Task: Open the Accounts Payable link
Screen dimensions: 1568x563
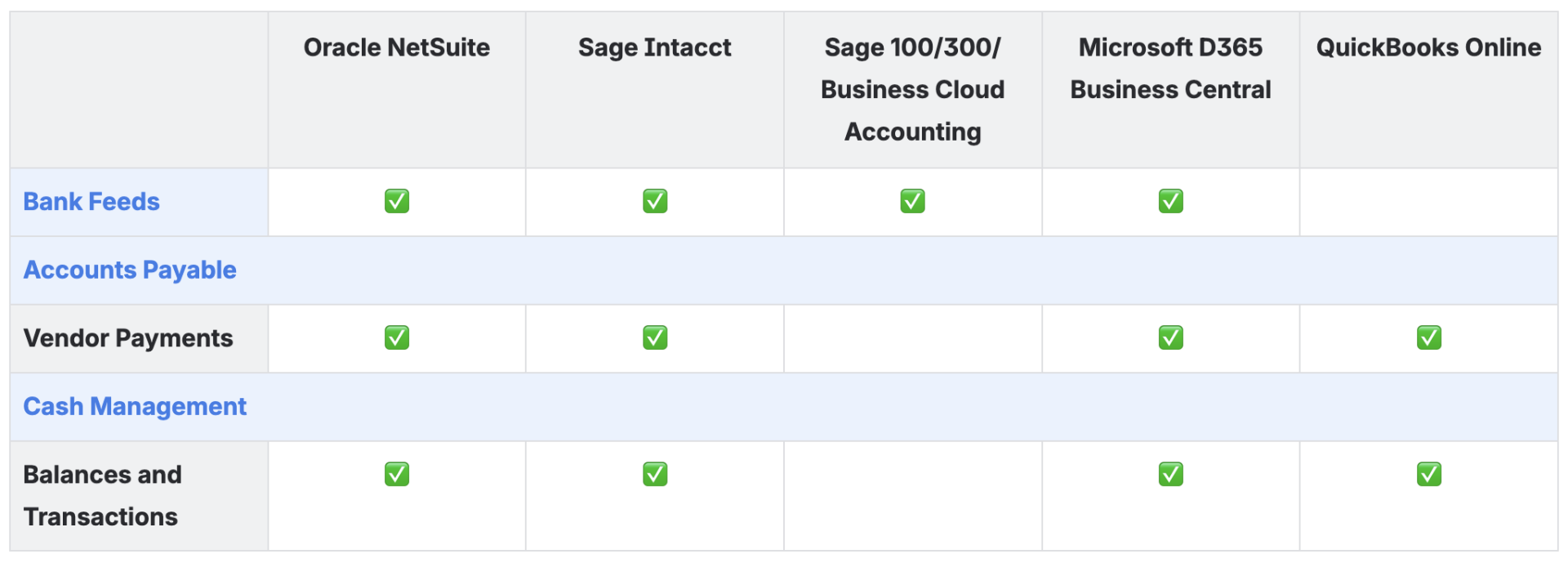Action: [130, 270]
